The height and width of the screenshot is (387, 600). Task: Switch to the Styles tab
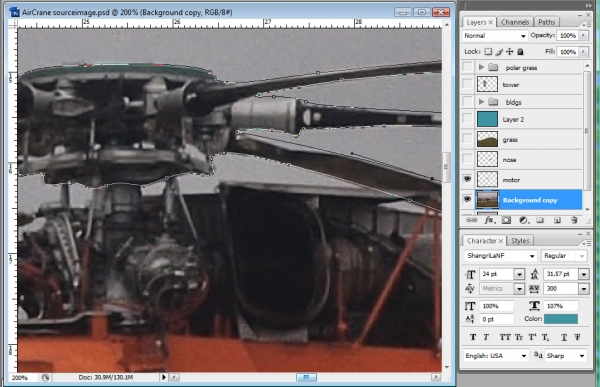tap(520, 241)
